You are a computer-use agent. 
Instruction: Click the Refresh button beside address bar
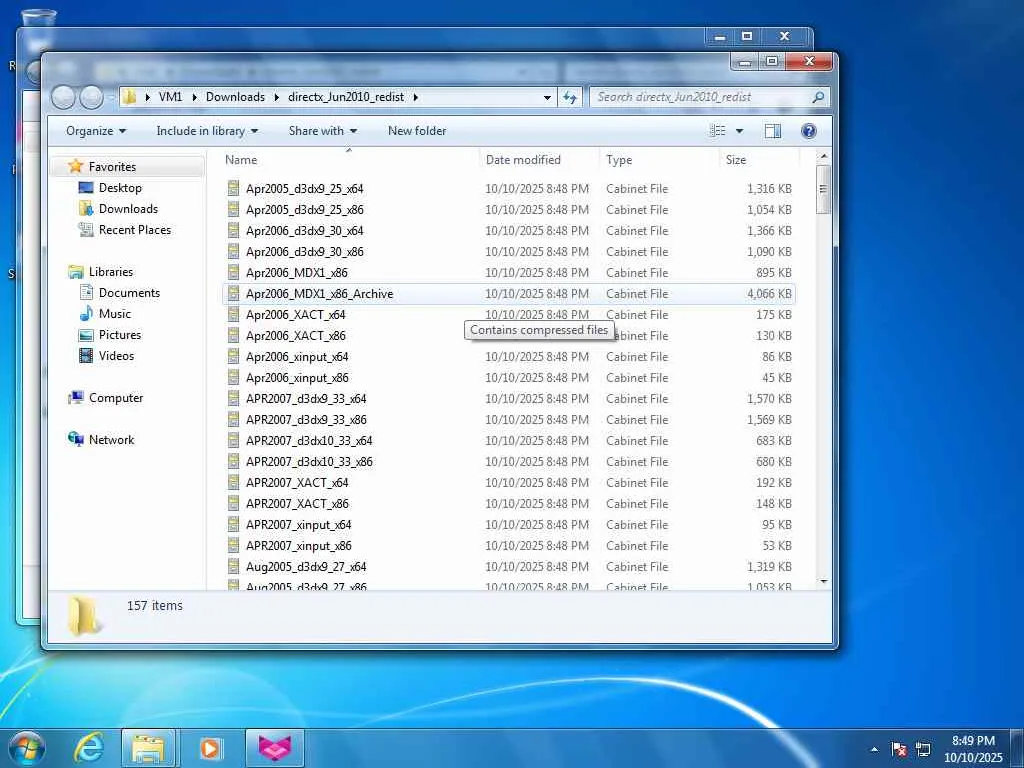click(569, 97)
